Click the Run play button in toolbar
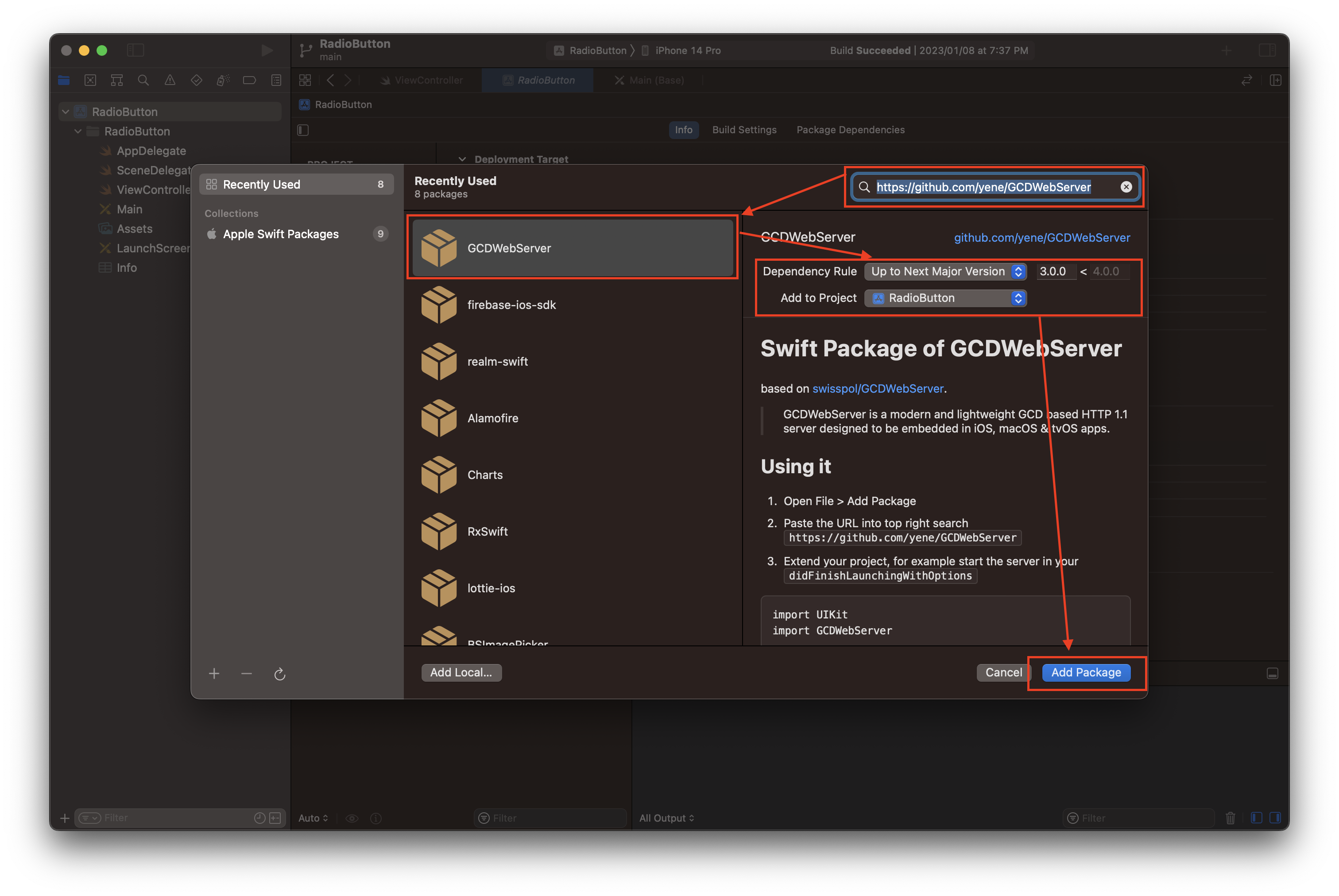The height and width of the screenshot is (896, 1339). click(x=267, y=50)
